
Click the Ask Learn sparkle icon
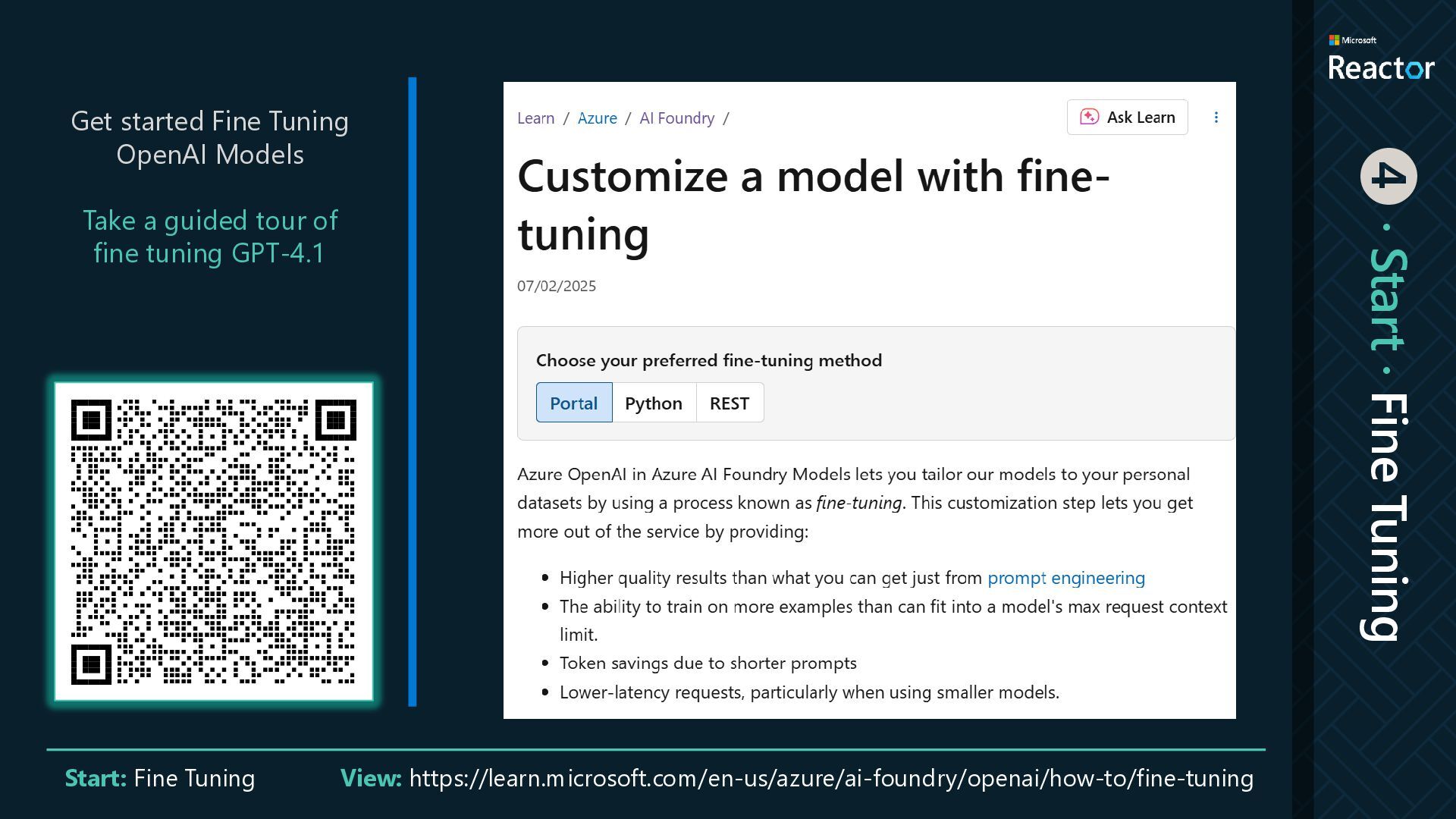pyautogui.click(x=1089, y=117)
